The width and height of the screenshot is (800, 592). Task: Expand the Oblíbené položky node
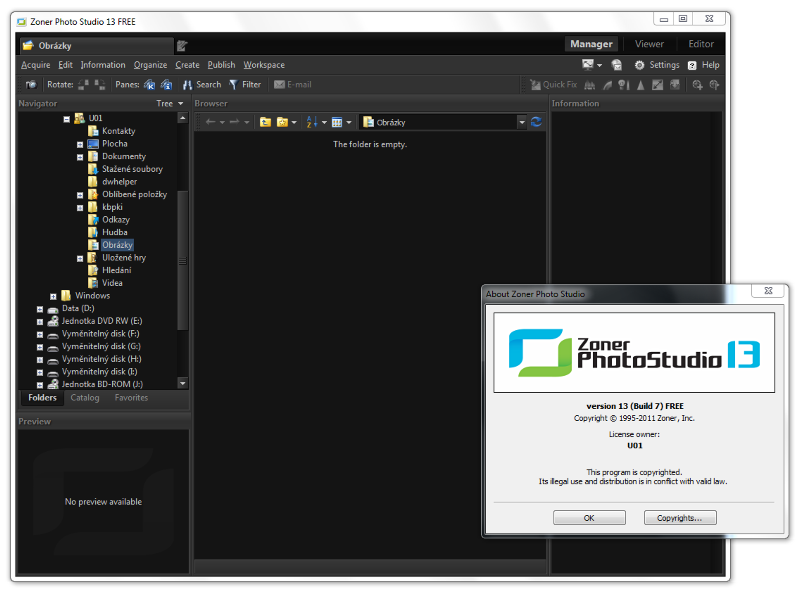[80, 195]
